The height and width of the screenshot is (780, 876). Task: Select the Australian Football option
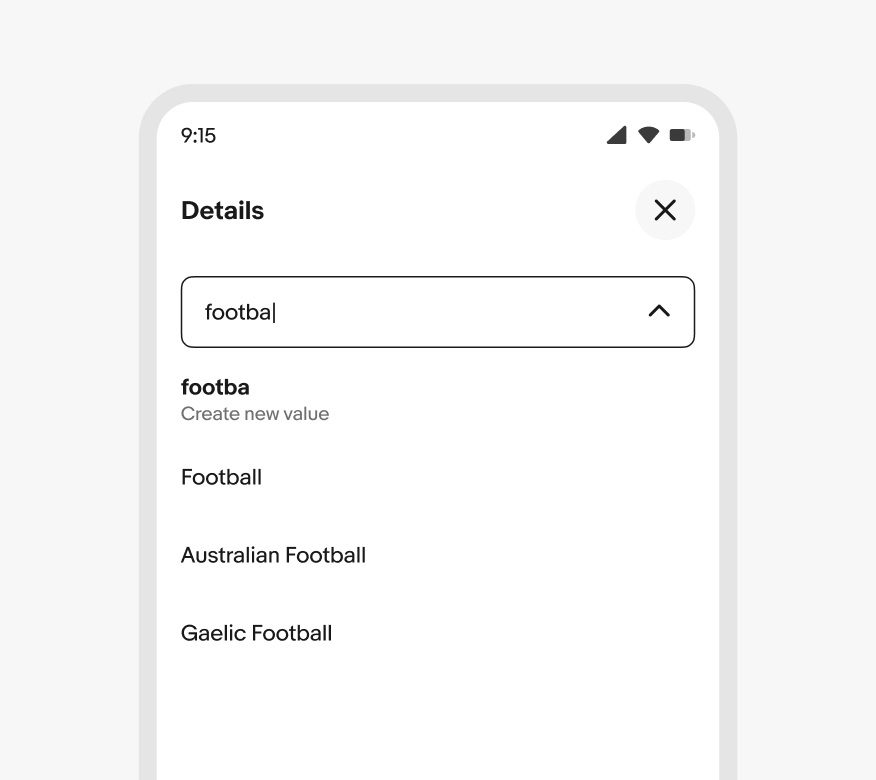438,555
